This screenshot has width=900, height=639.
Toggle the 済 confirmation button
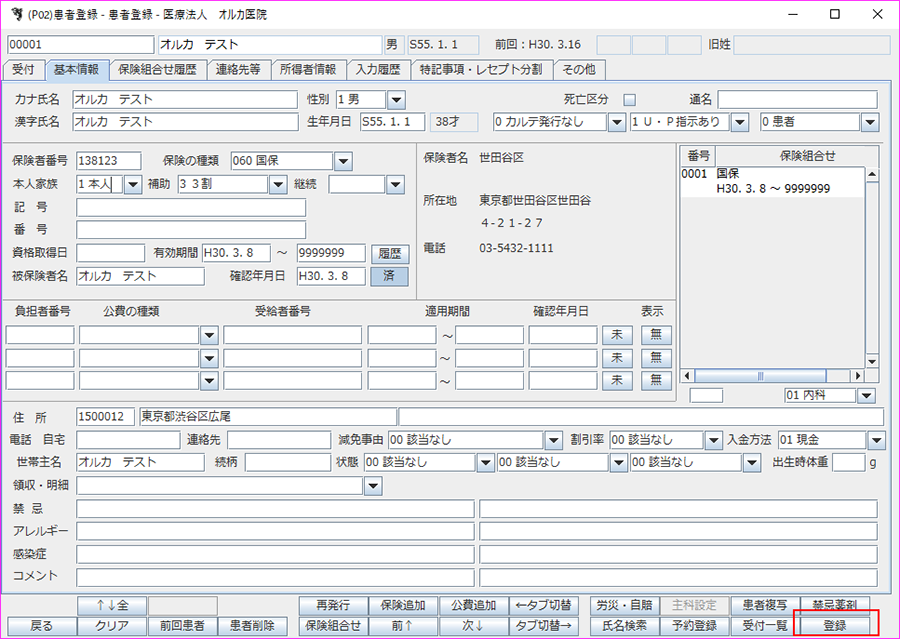point(389,276)
